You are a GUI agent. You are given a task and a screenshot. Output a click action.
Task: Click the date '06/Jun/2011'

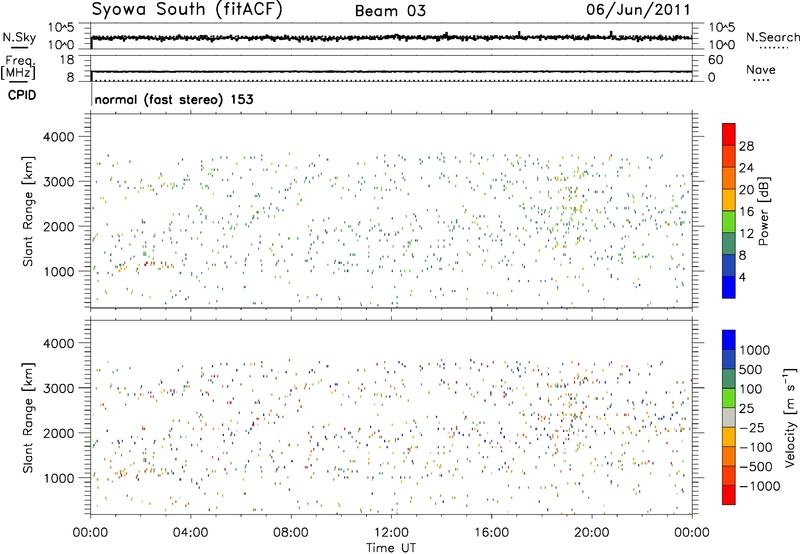638,10
